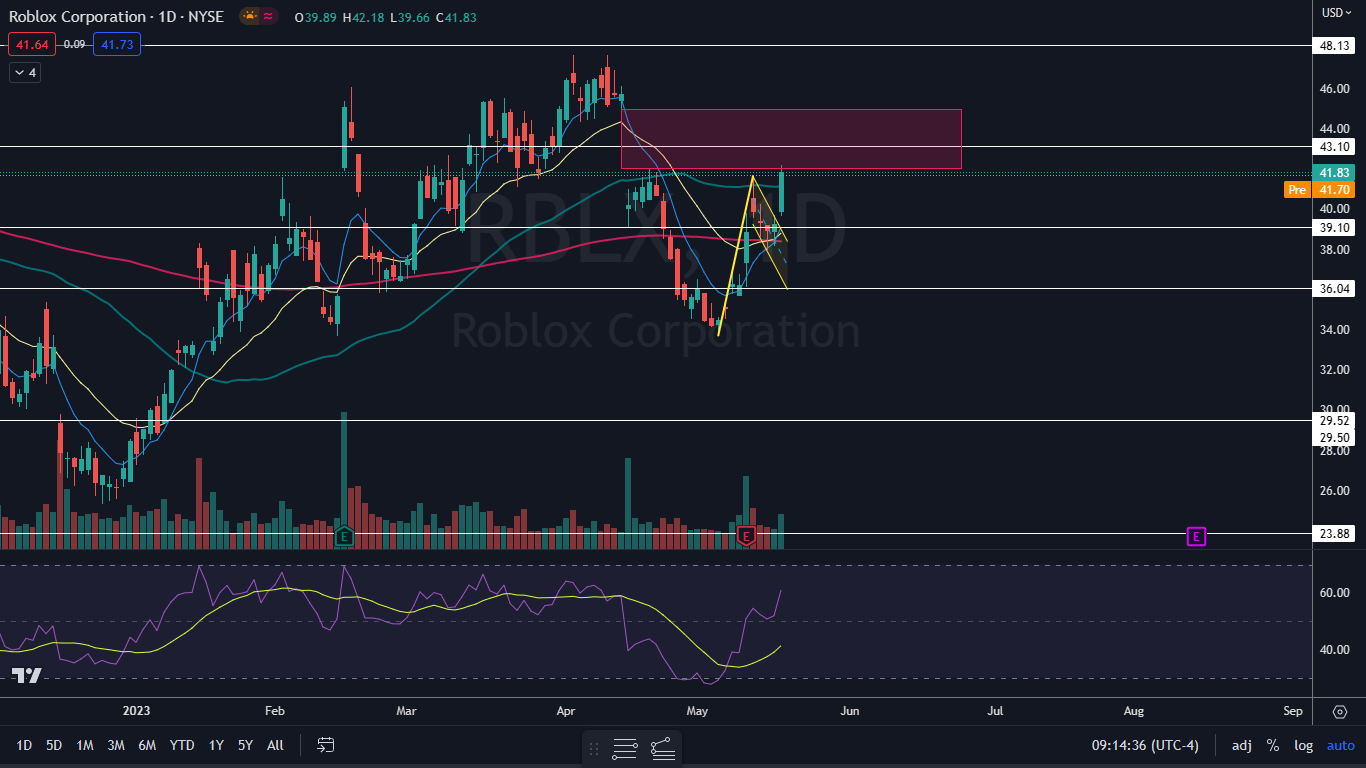Select the 5Y time range
This screenshot has height=768, width=1366.
coord(245,745)
